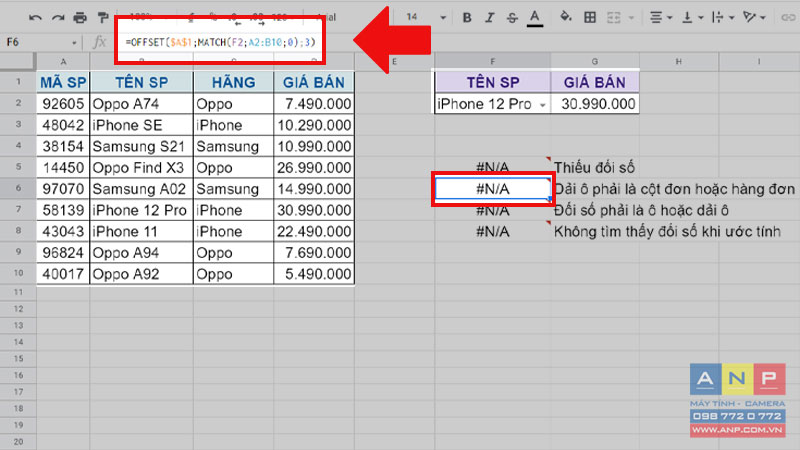
Task: Select the #N/A cell in row 8
Action: [492, 232]
